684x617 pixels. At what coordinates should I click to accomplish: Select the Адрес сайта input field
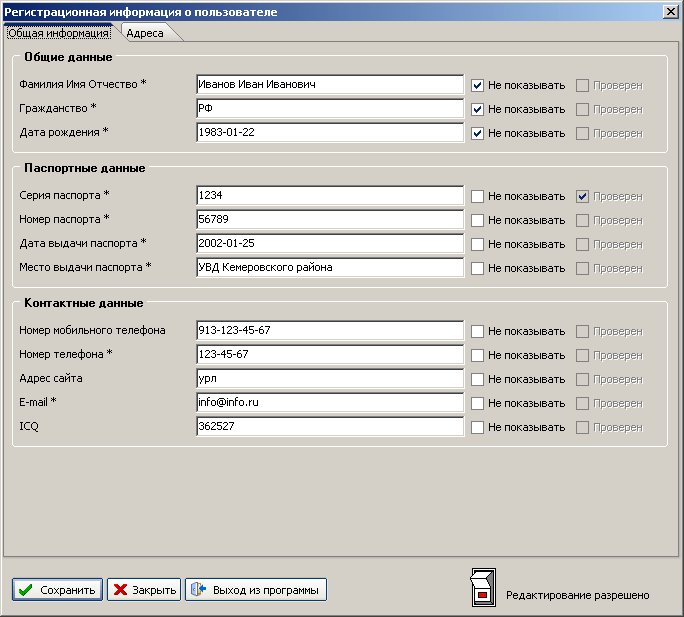[330, 379]
